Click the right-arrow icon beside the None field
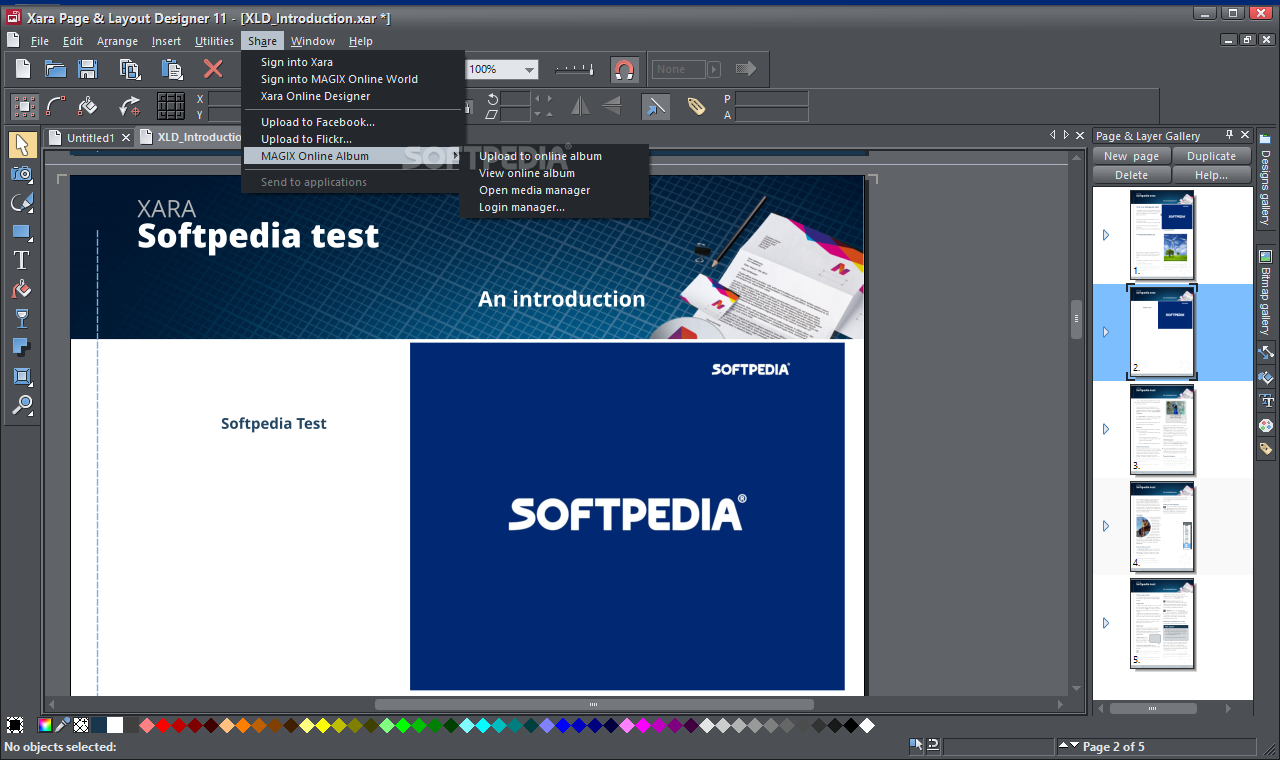The height and width of the screenshot is (760, 1280). pyautogui.click(x=745, y=69)
